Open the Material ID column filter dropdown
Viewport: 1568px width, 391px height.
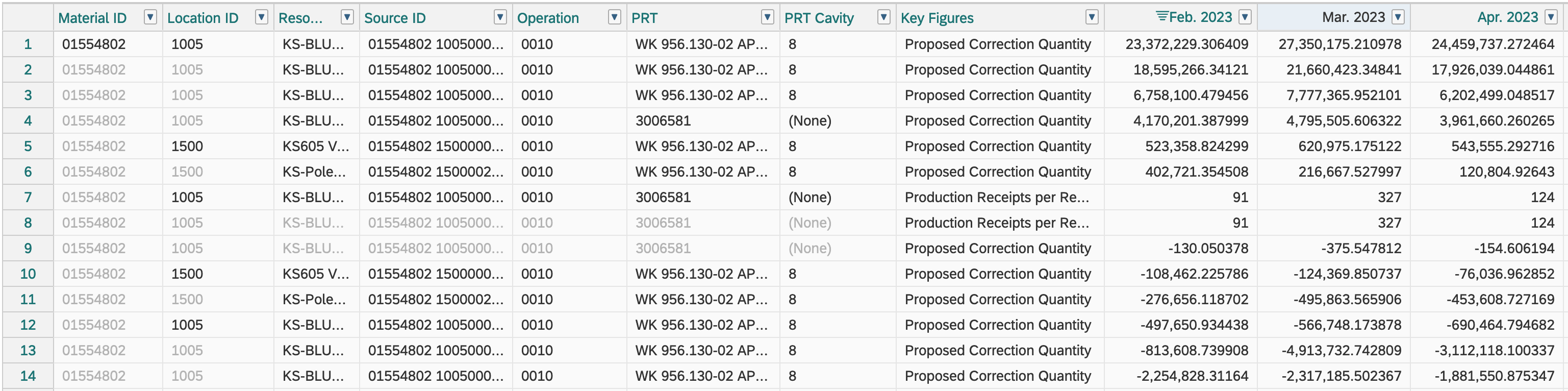(150, 18)
